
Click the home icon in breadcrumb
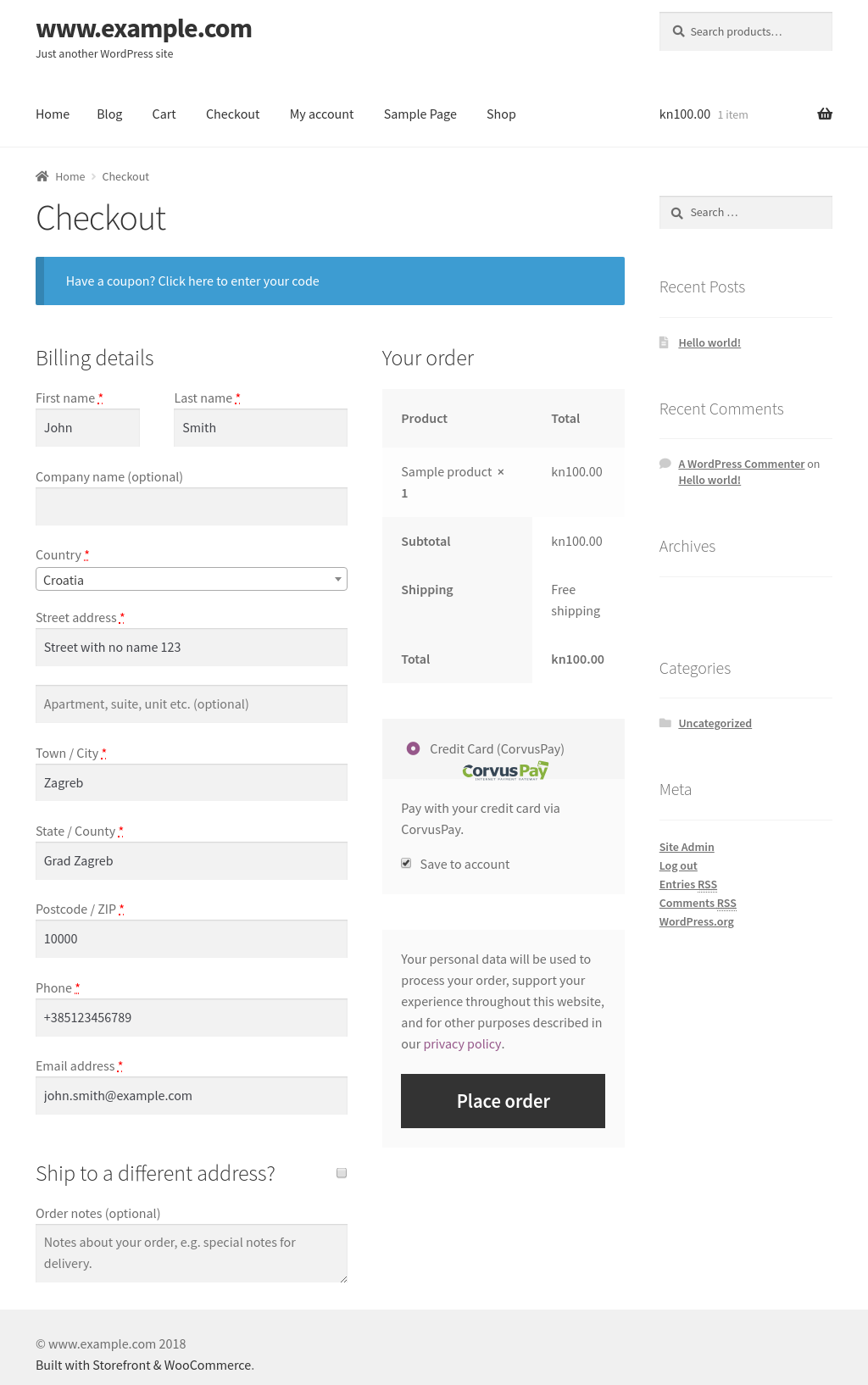coord(42,176)
